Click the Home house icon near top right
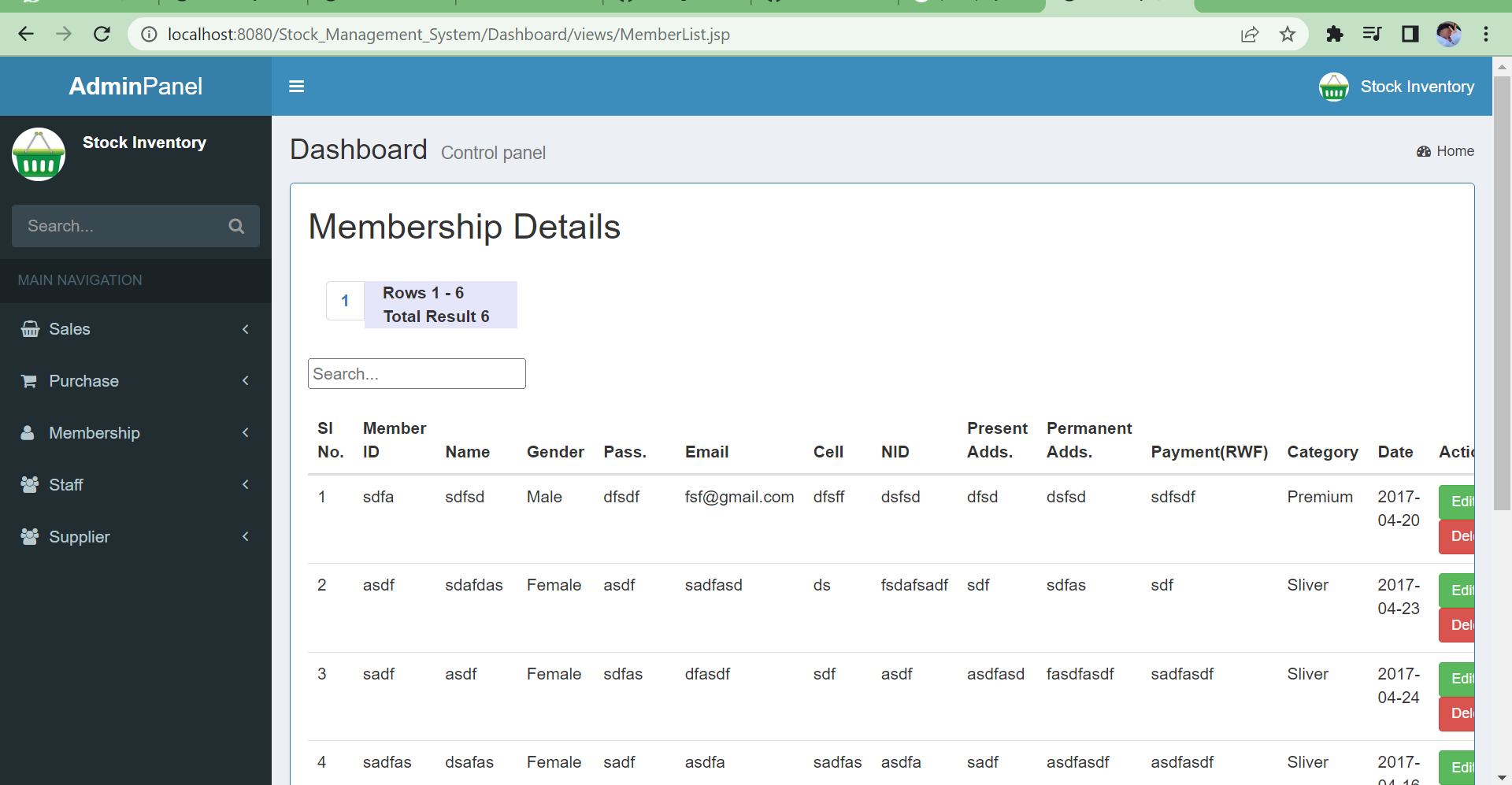Viewport: 1512px width, 785px height. (x=1425, y=151)
